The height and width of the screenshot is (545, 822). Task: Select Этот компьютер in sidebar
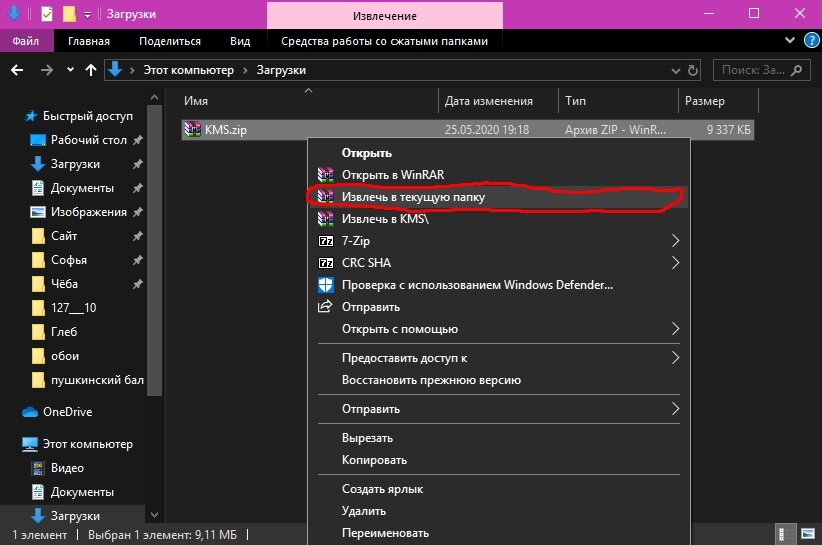coord(78,444)
